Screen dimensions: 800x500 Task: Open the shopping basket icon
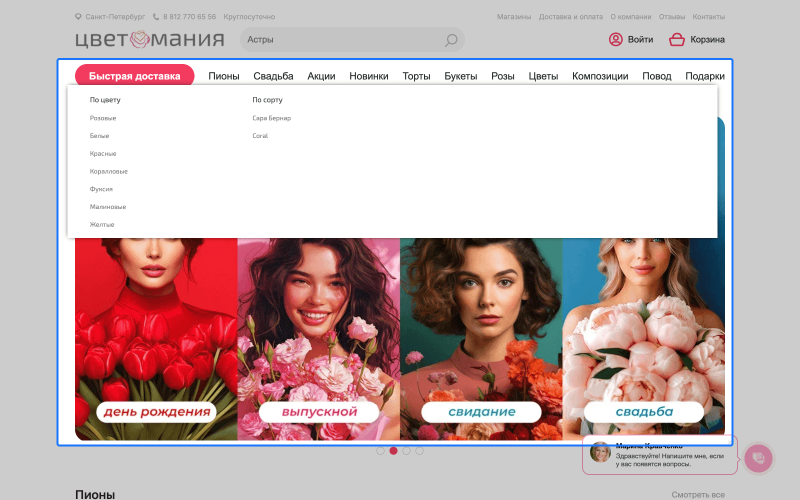(x=677, y=40)
